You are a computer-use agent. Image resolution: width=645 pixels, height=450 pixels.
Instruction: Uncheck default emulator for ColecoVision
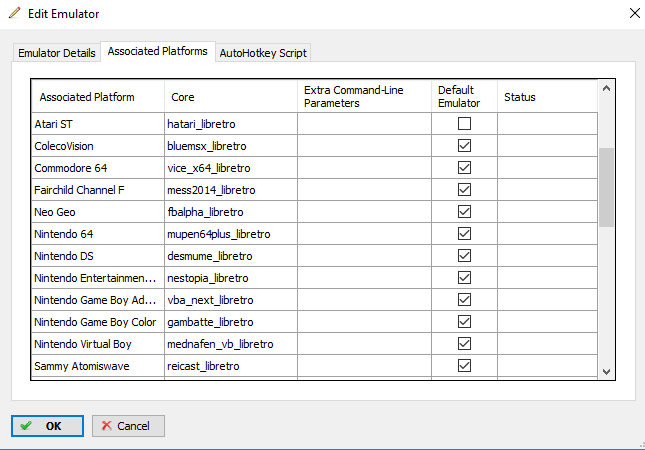tap(464, 146)
